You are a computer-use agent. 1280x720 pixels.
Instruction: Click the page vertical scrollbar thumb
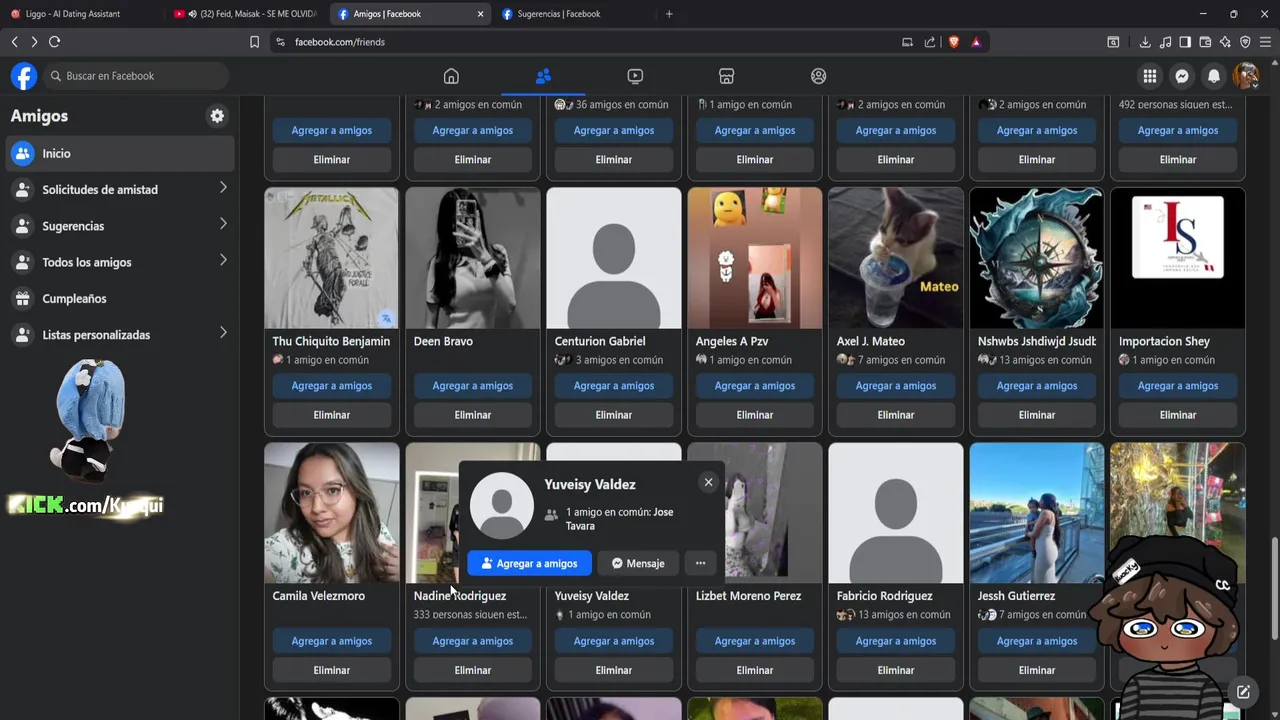[x=1274, y=588]
